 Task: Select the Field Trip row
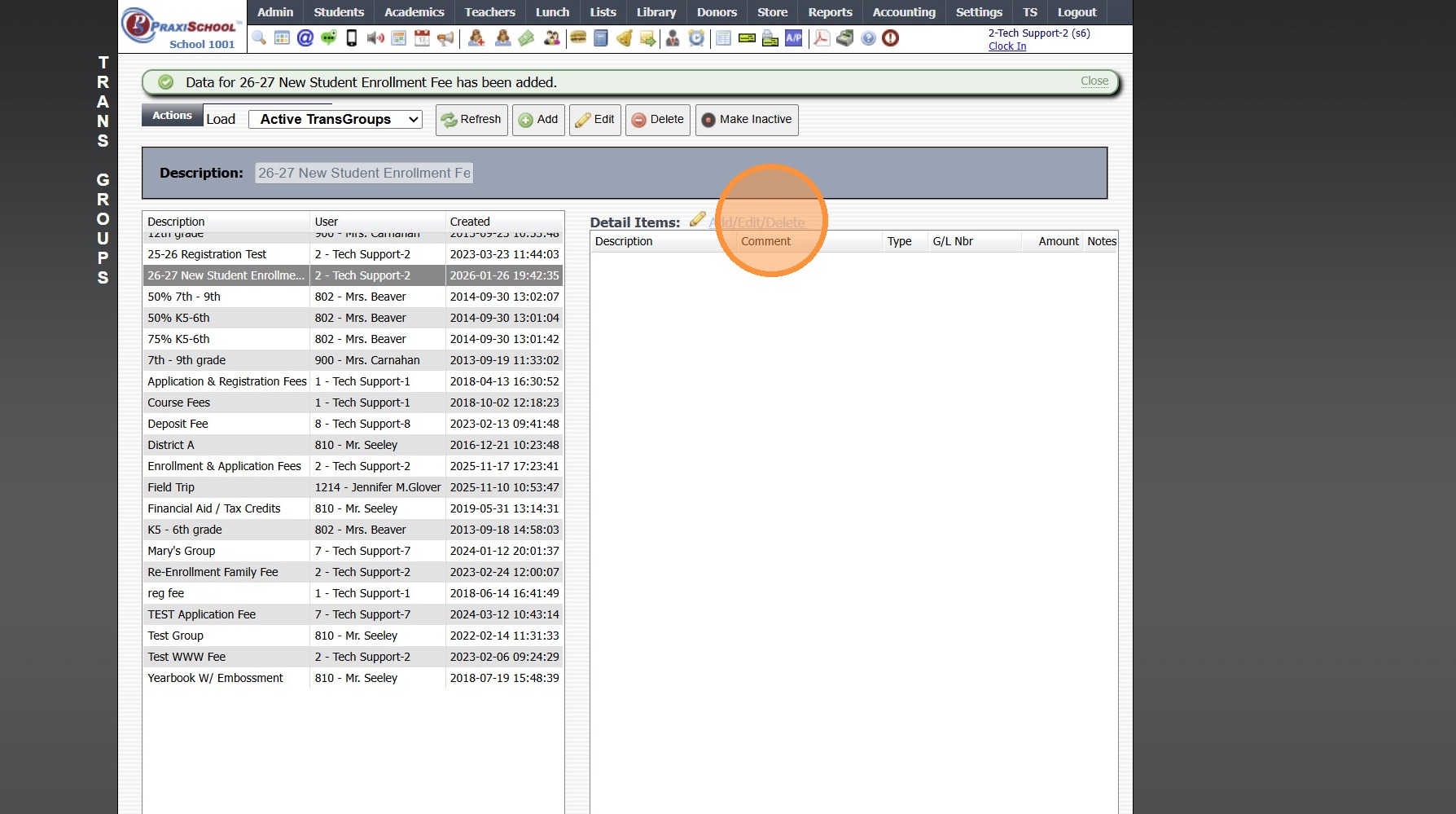(353, 487)
